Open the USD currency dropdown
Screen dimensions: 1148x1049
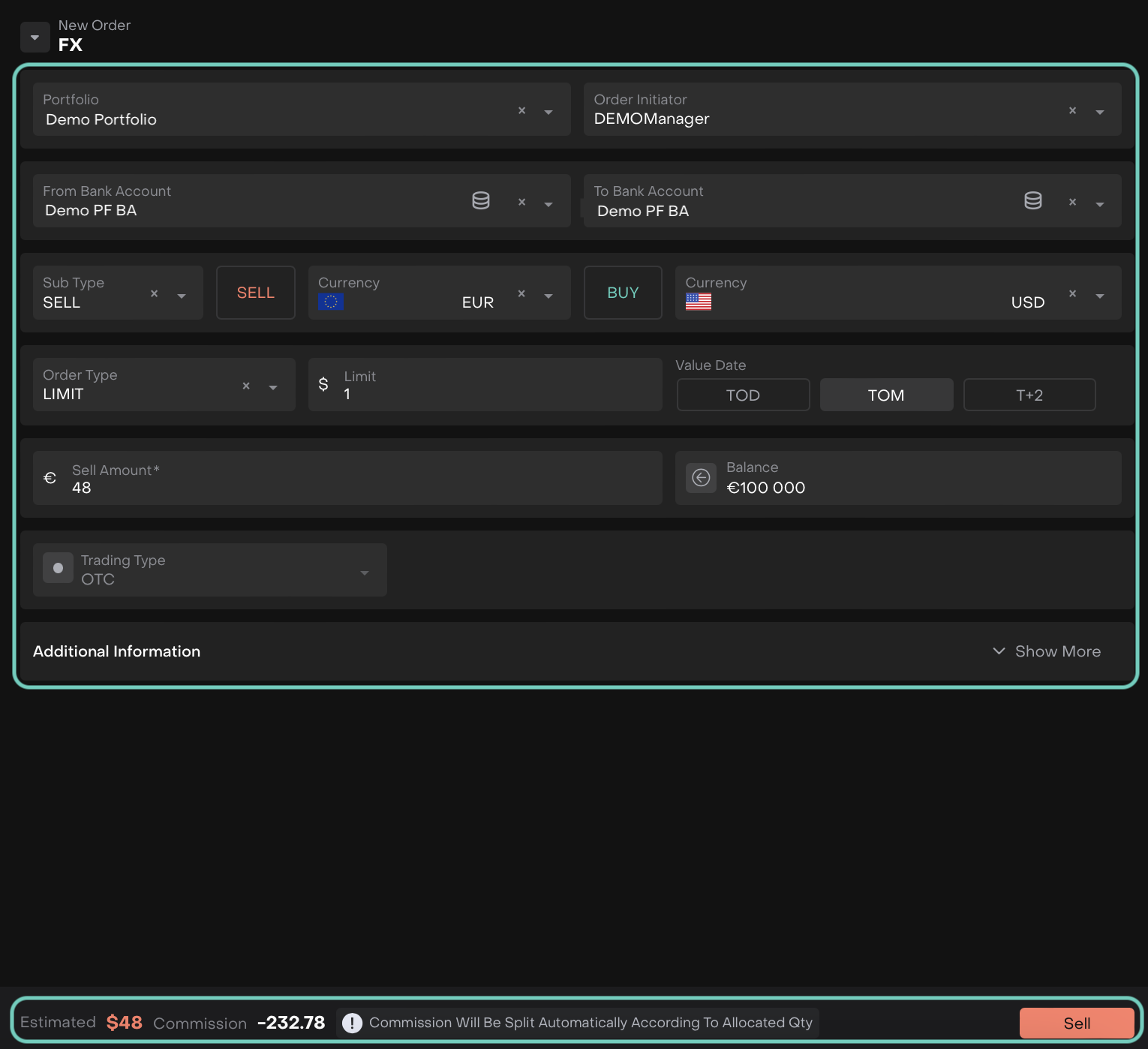(1099, 296)
